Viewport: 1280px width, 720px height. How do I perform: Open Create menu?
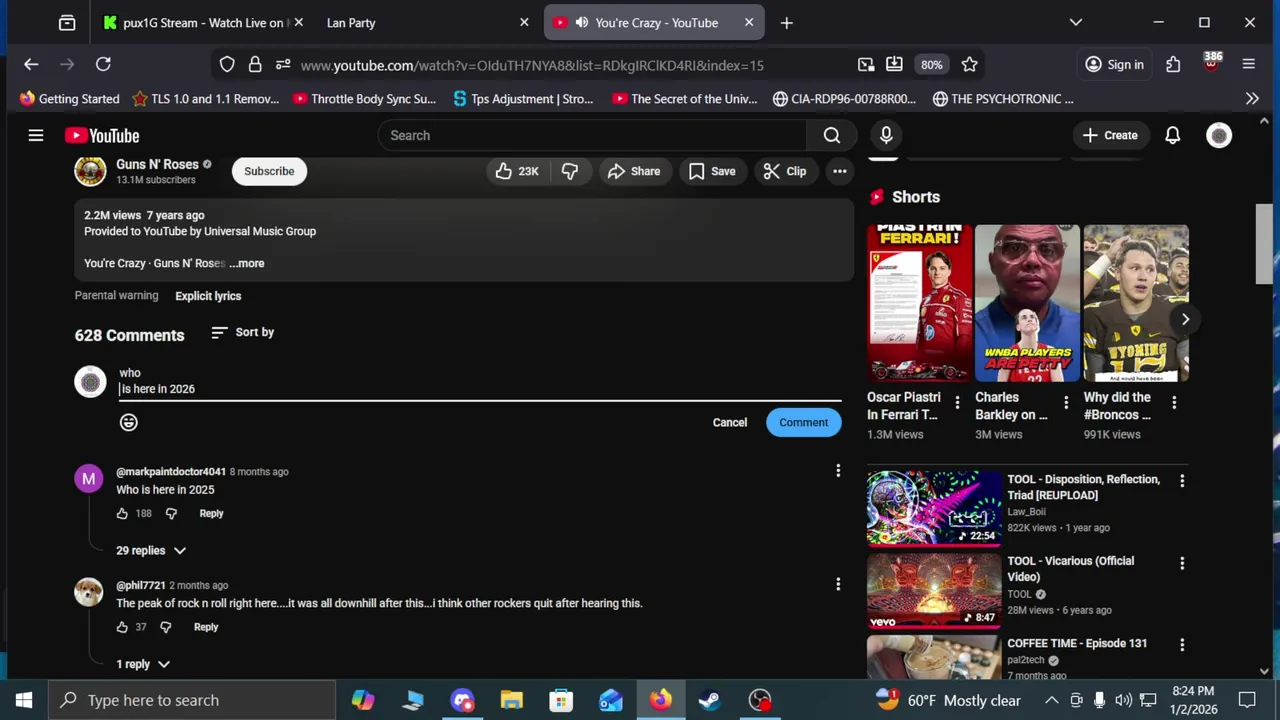click(x=1110, y=135)
